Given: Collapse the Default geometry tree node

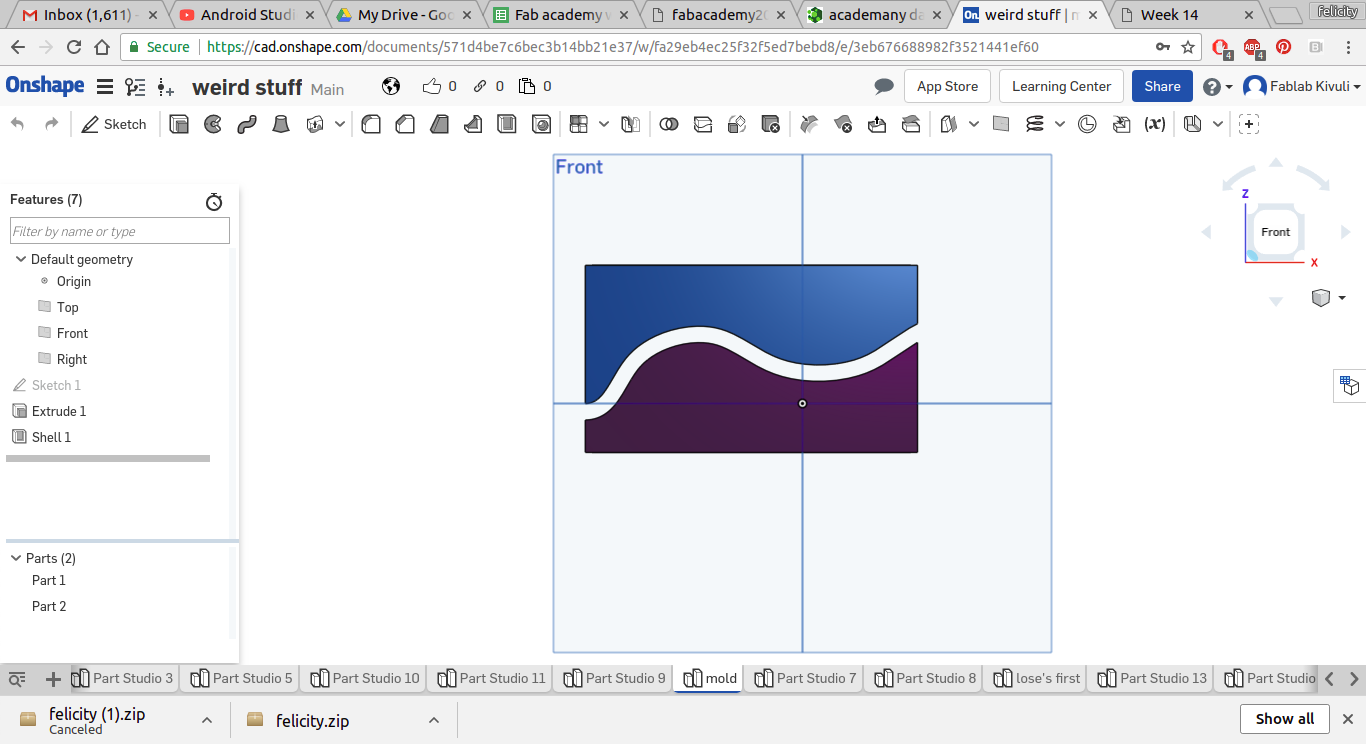Looking at the screenshot, I should coord(20,259).
